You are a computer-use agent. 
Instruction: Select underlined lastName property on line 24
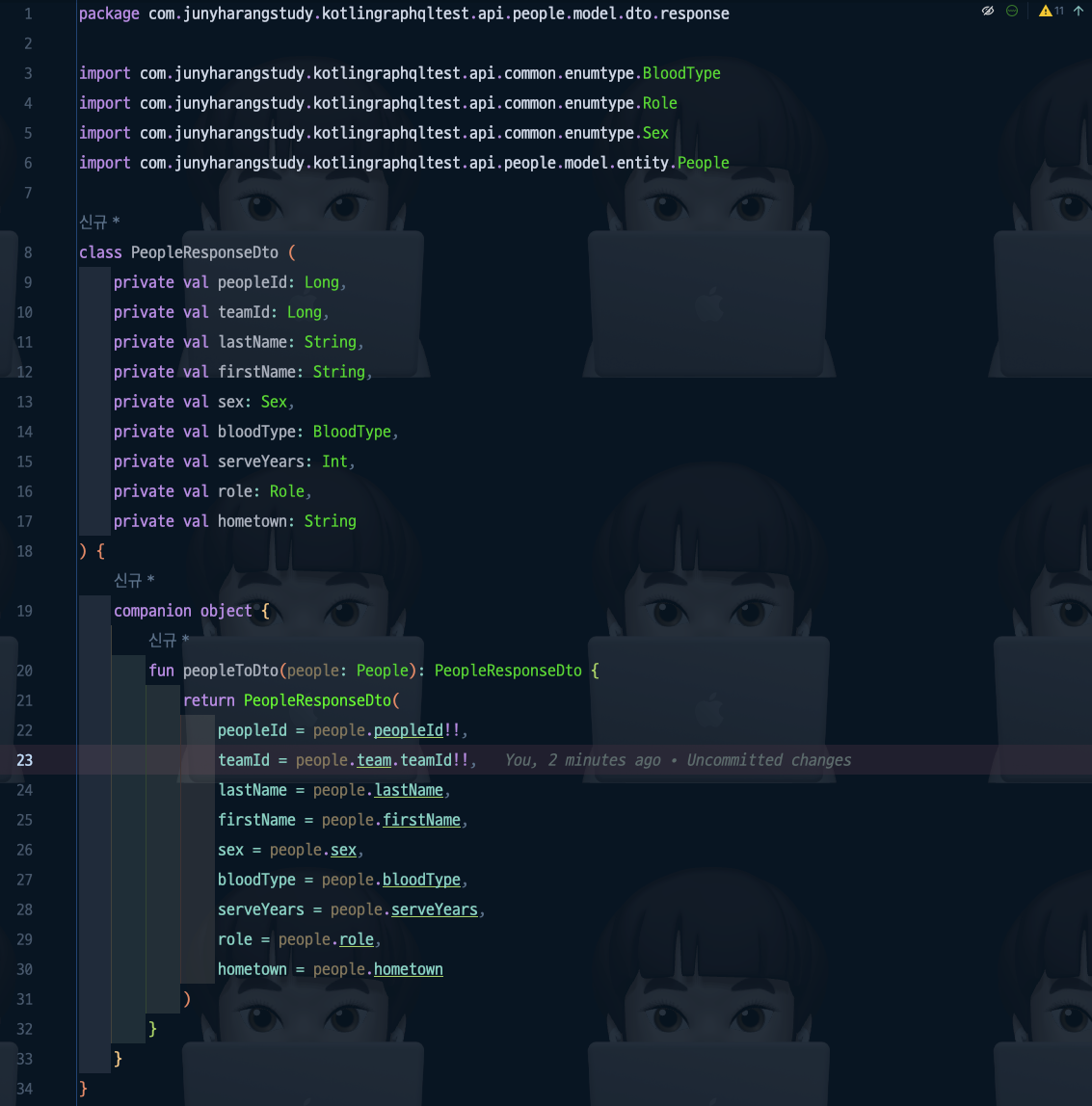click(409, 790)
